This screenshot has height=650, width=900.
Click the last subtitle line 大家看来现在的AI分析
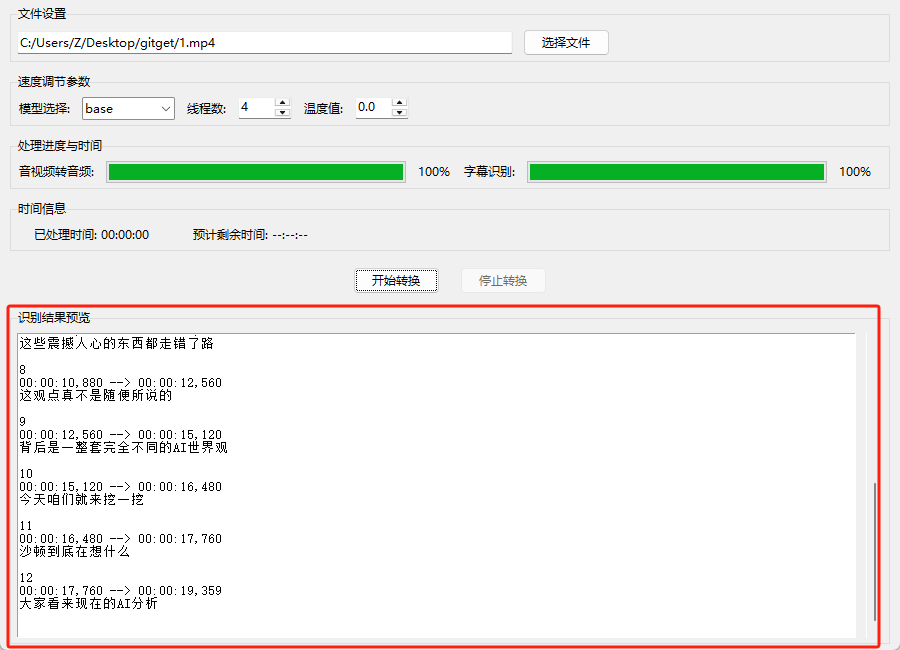click(88, 603)
